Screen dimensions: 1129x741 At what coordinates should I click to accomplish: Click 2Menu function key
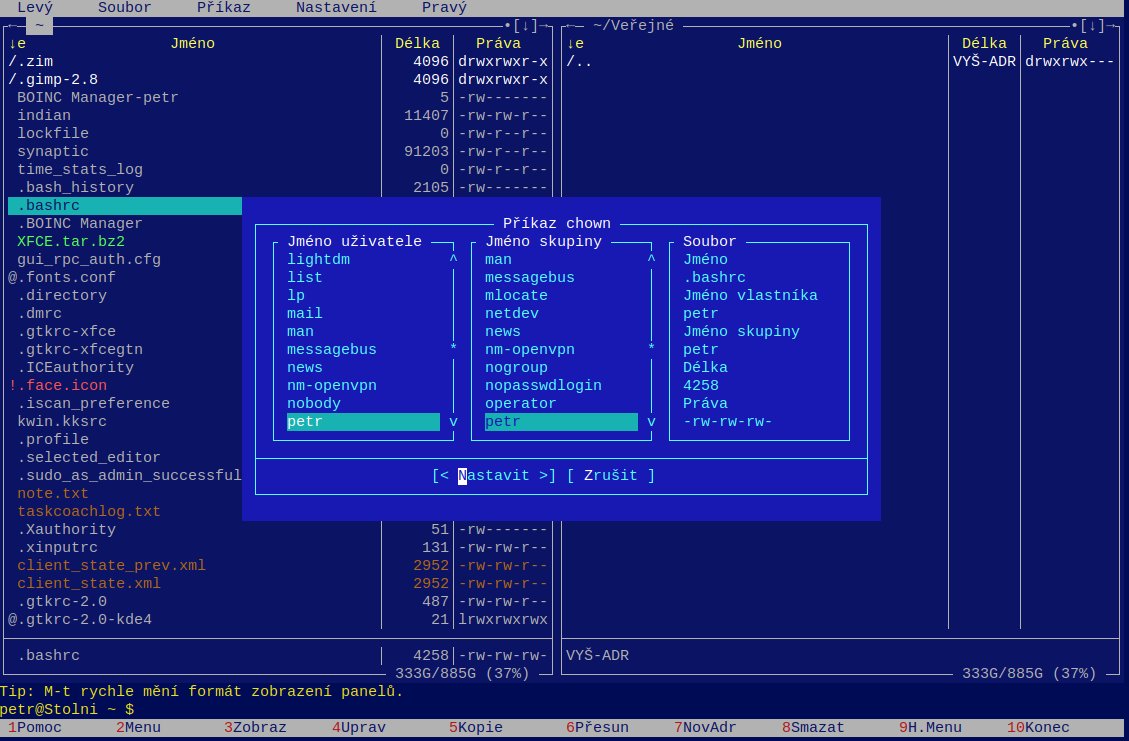138,727
